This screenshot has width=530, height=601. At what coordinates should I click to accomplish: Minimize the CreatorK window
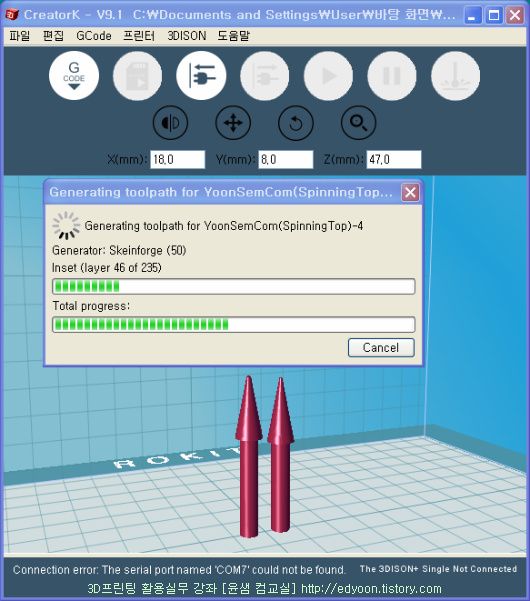pyautogui.click(x=473, y=15)
